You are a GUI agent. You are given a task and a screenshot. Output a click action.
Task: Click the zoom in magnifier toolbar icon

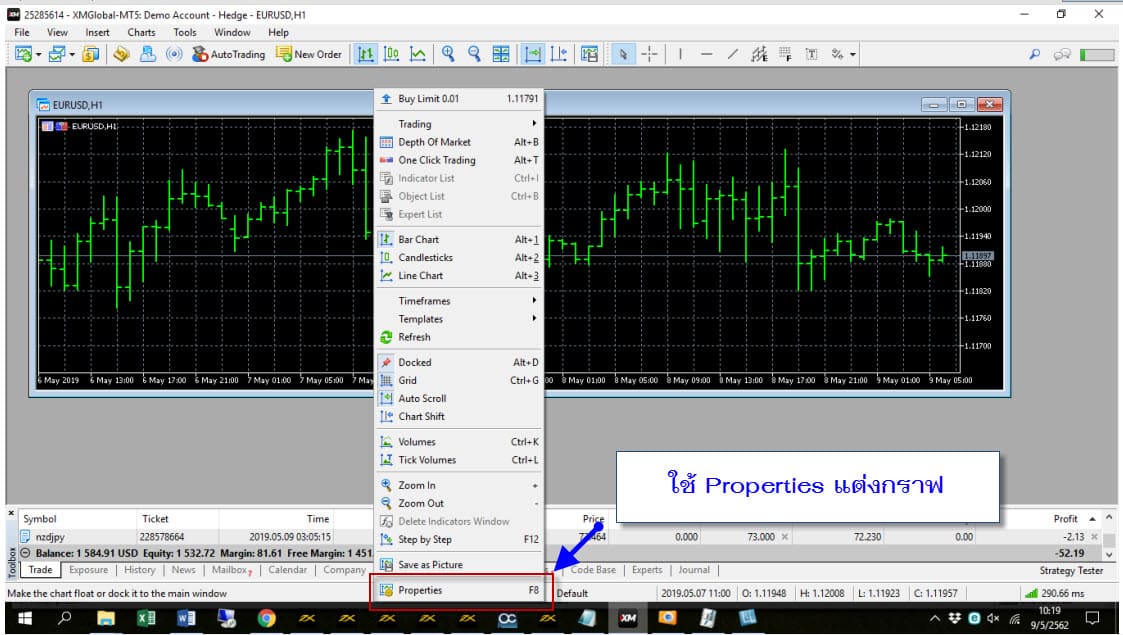[x=448, y=54]
